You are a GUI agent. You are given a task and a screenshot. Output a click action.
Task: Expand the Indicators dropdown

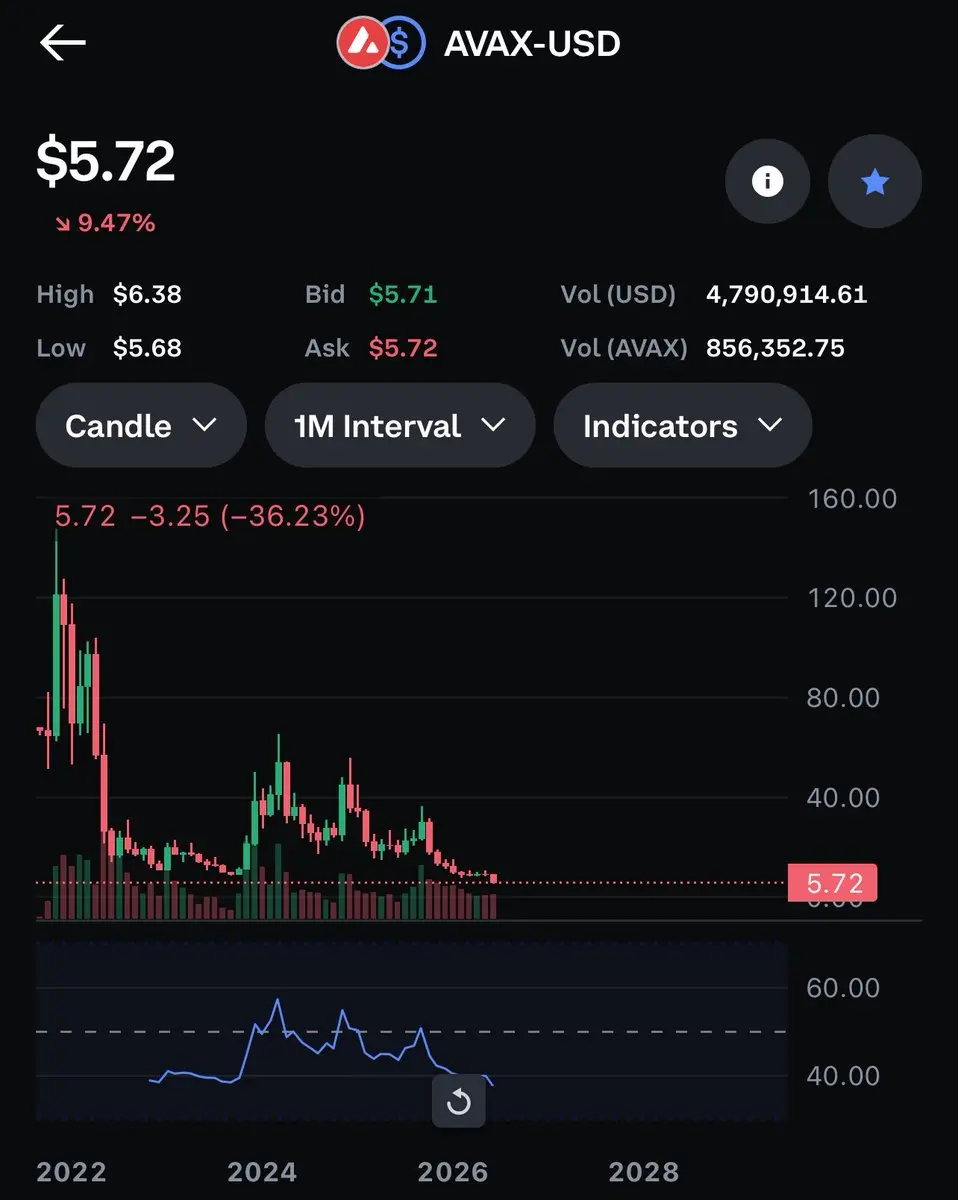click(x=682, y=426)
